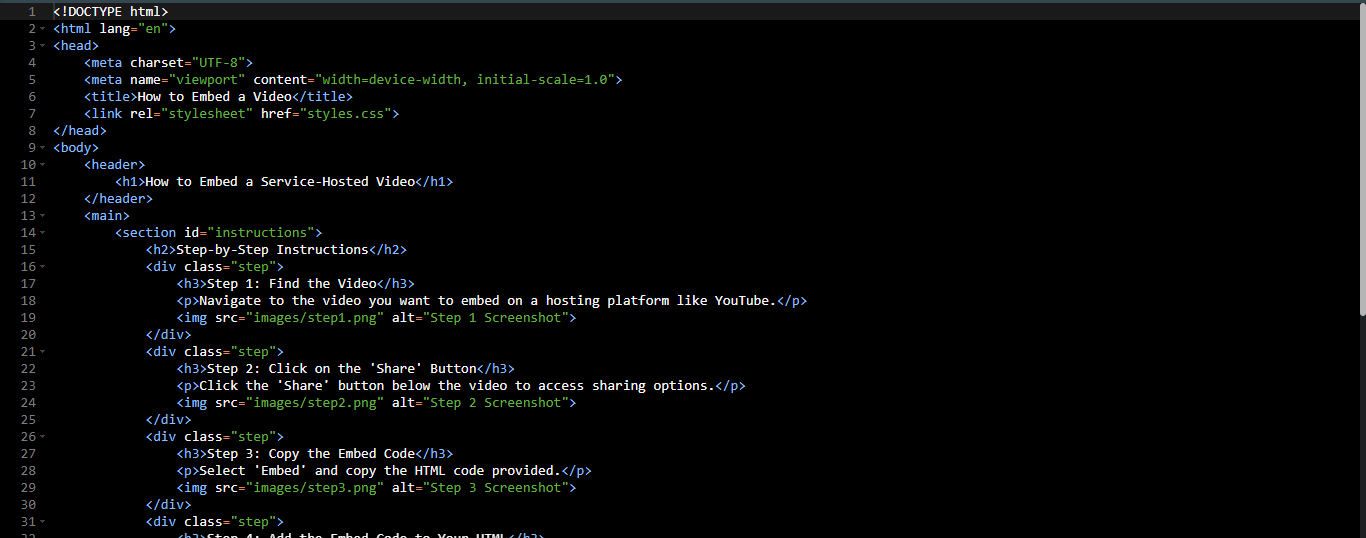The image size is (1366, 538).
Task: Click the paragraph 'Click the Share button below the video'
Action: 457,386
